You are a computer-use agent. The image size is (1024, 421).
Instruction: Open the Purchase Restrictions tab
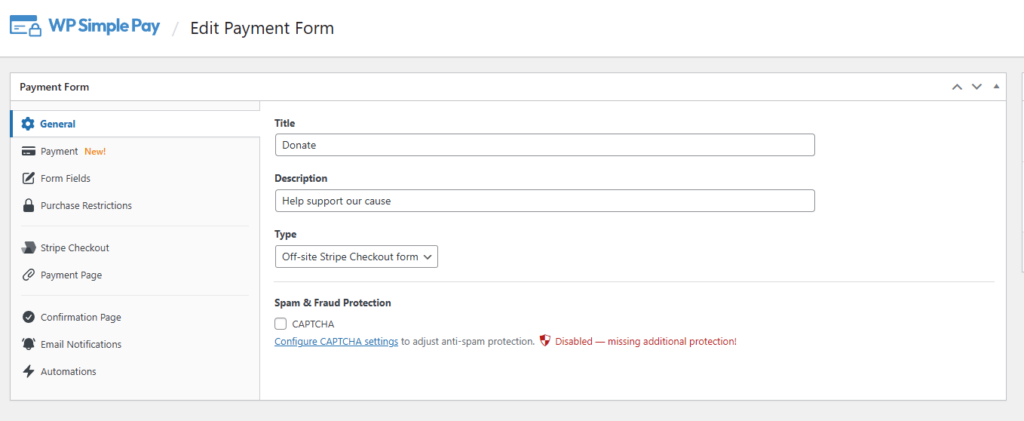point(85,205)
